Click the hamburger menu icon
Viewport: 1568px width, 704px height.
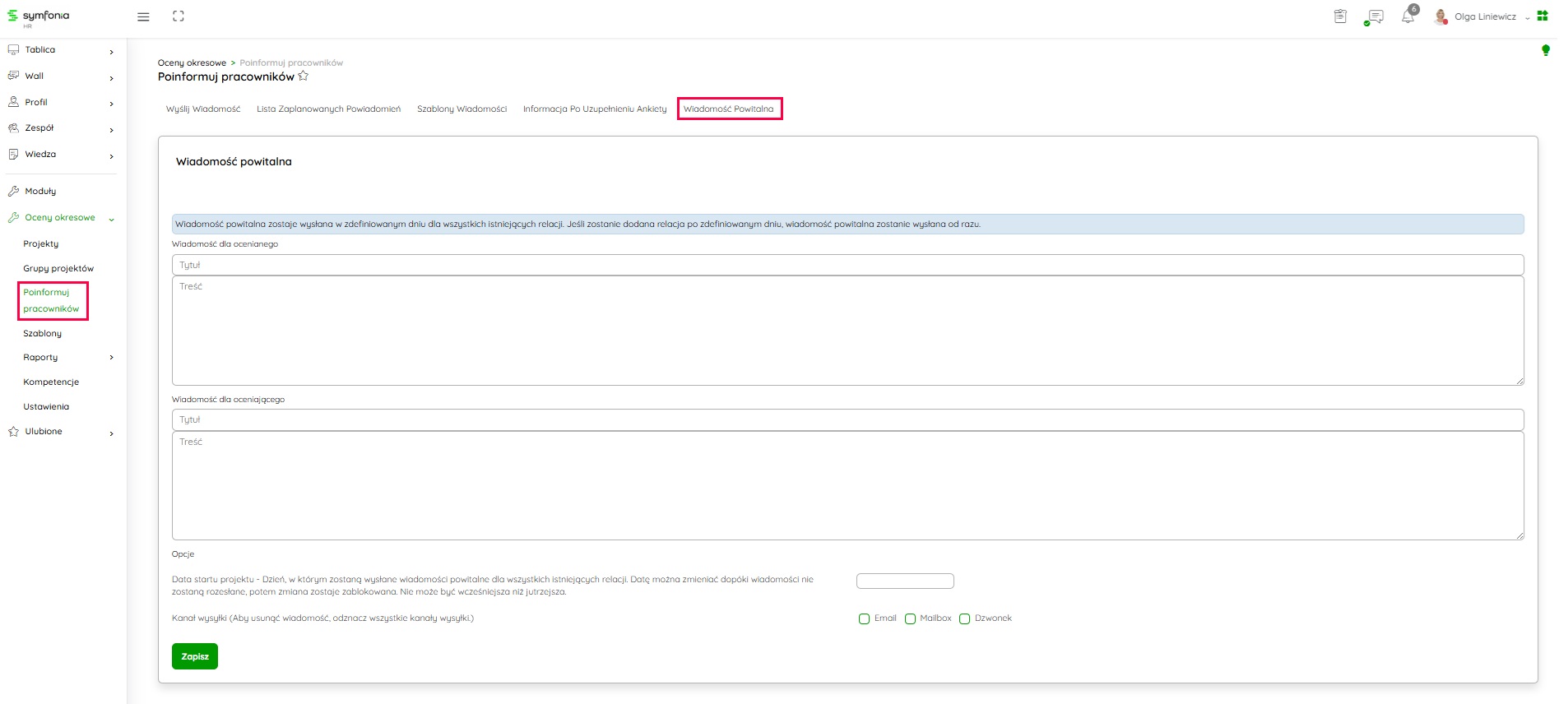pos(143,16)
